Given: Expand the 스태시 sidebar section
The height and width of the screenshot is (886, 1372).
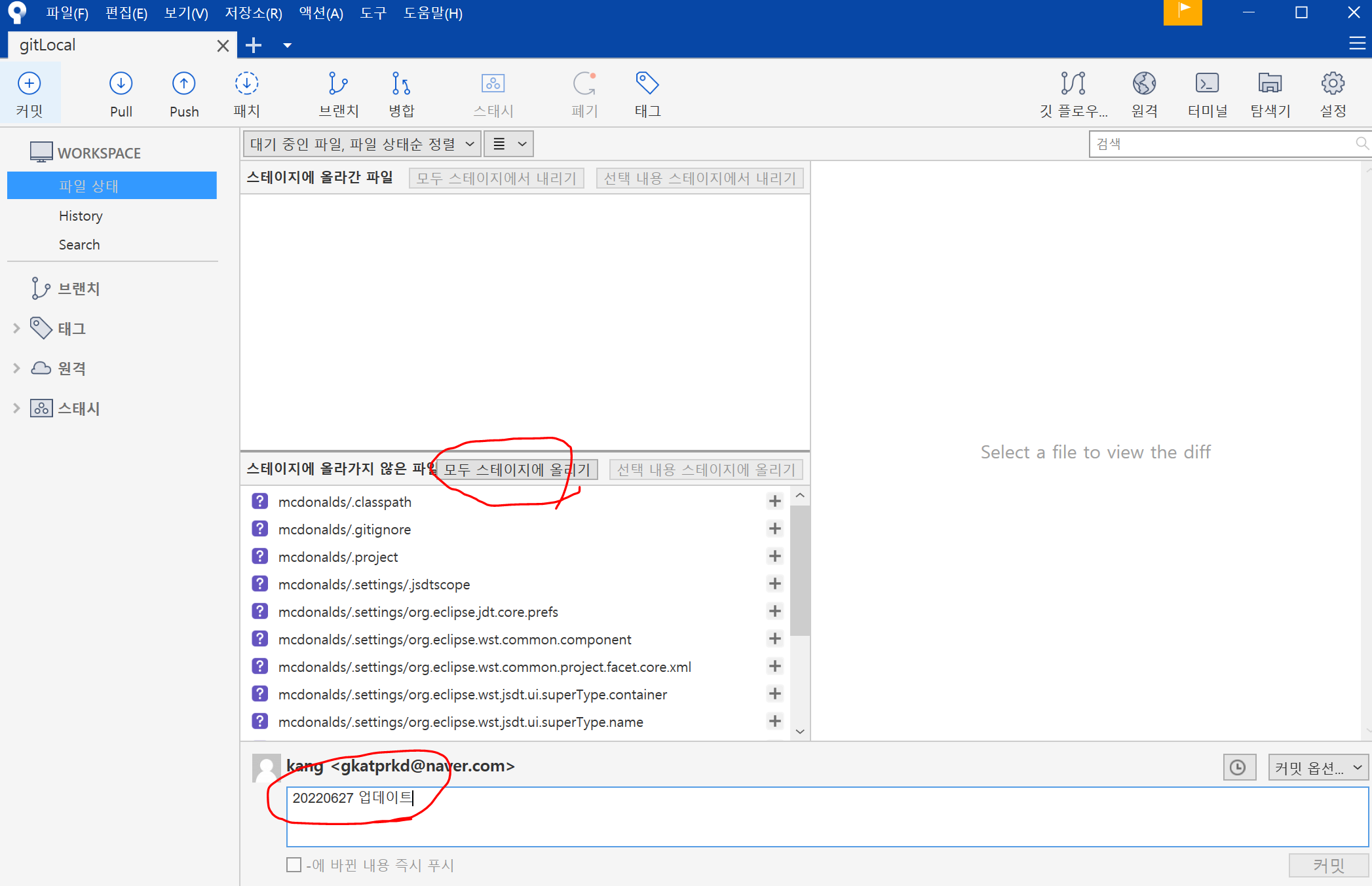Looking at the screenshot, I should point(16,409).
